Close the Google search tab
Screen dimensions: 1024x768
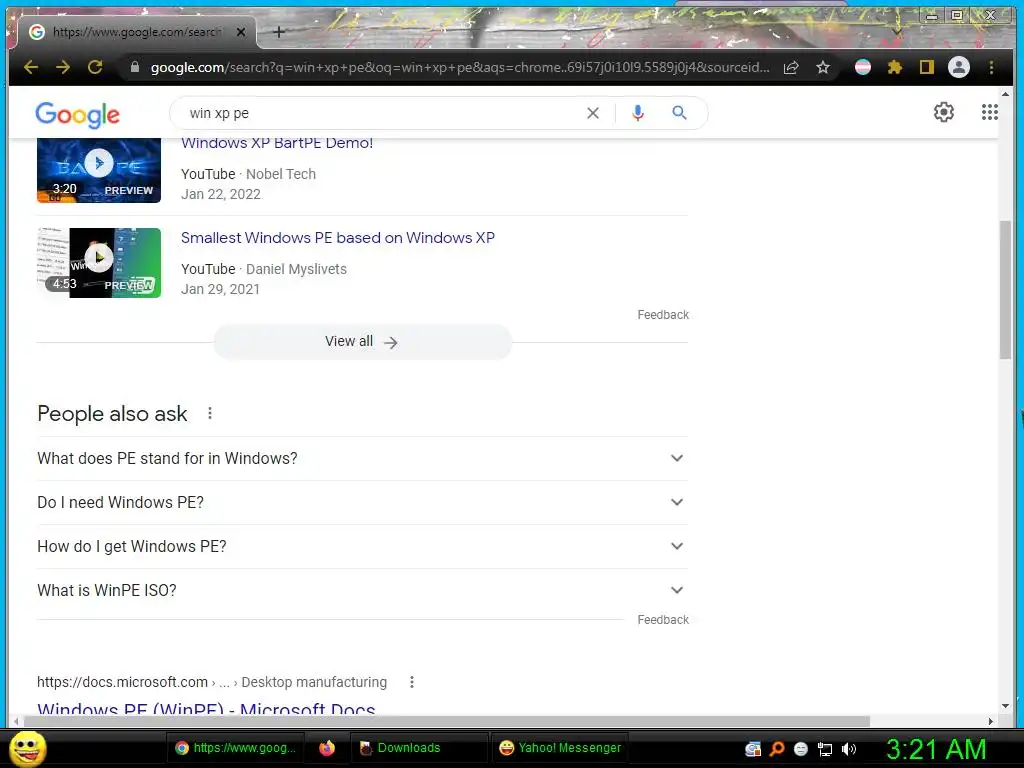241,32
